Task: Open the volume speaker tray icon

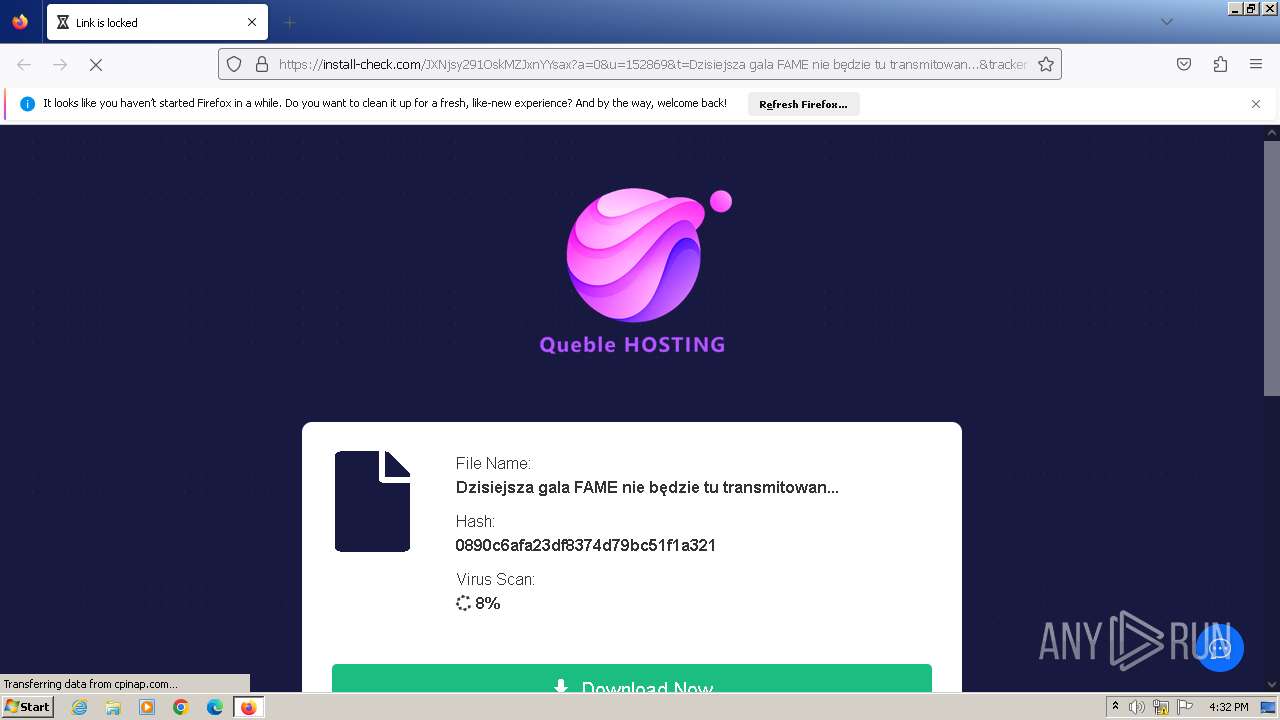Action: (x=1137, y=707)
